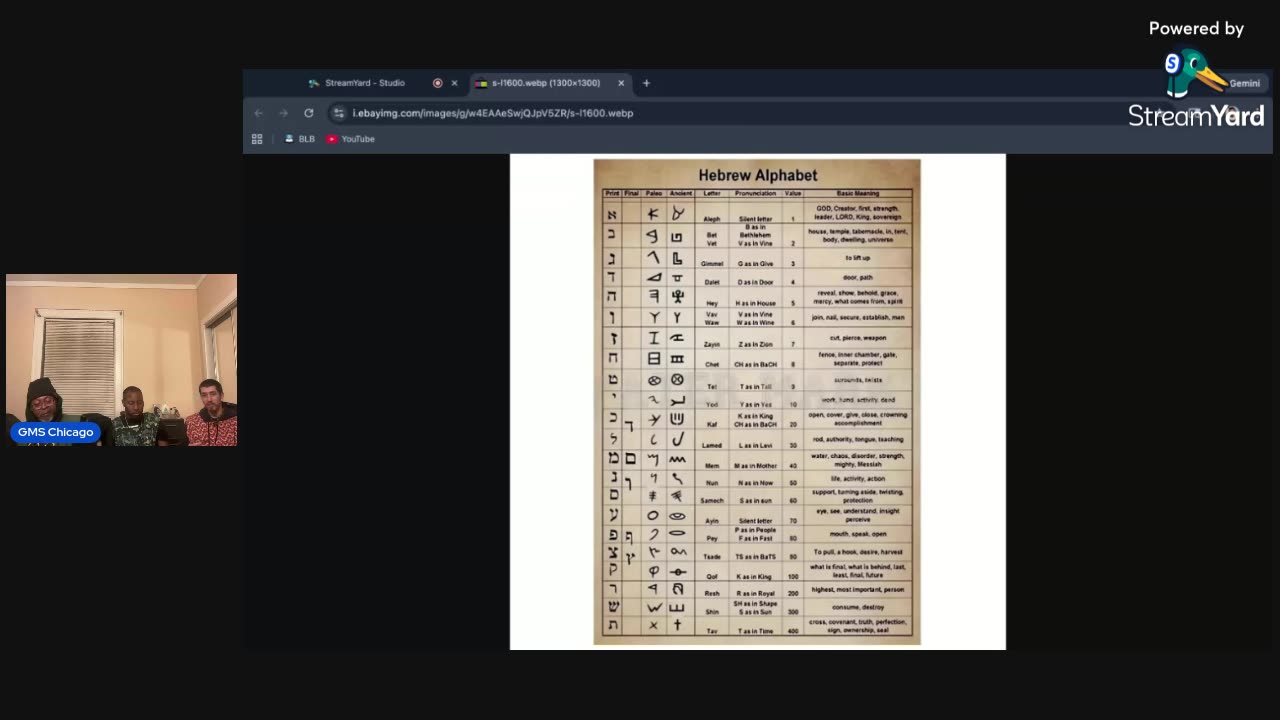Viewport: 1280px width, 720px height.
Task: Select the GMS Chicago webcam feed
Action: pos(121,360)
